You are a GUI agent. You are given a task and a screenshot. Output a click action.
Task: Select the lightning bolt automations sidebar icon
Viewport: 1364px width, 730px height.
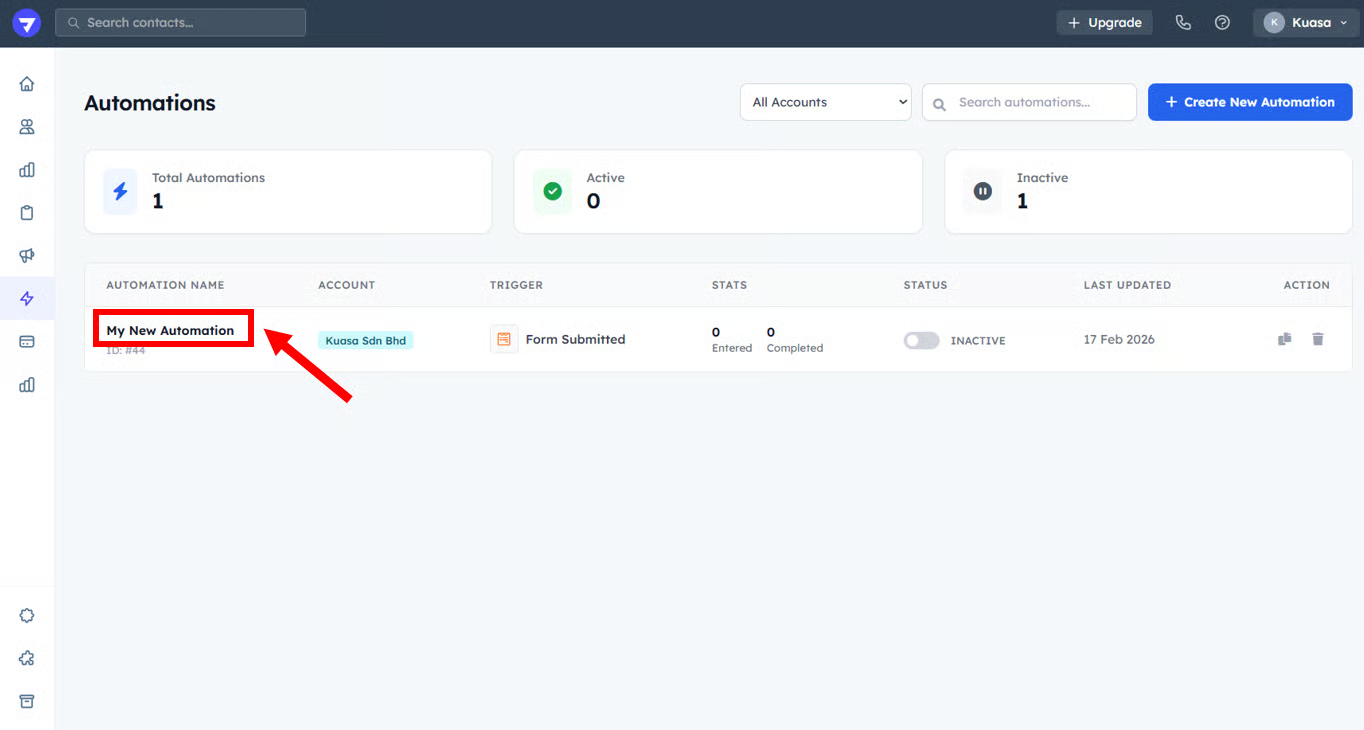27,298
